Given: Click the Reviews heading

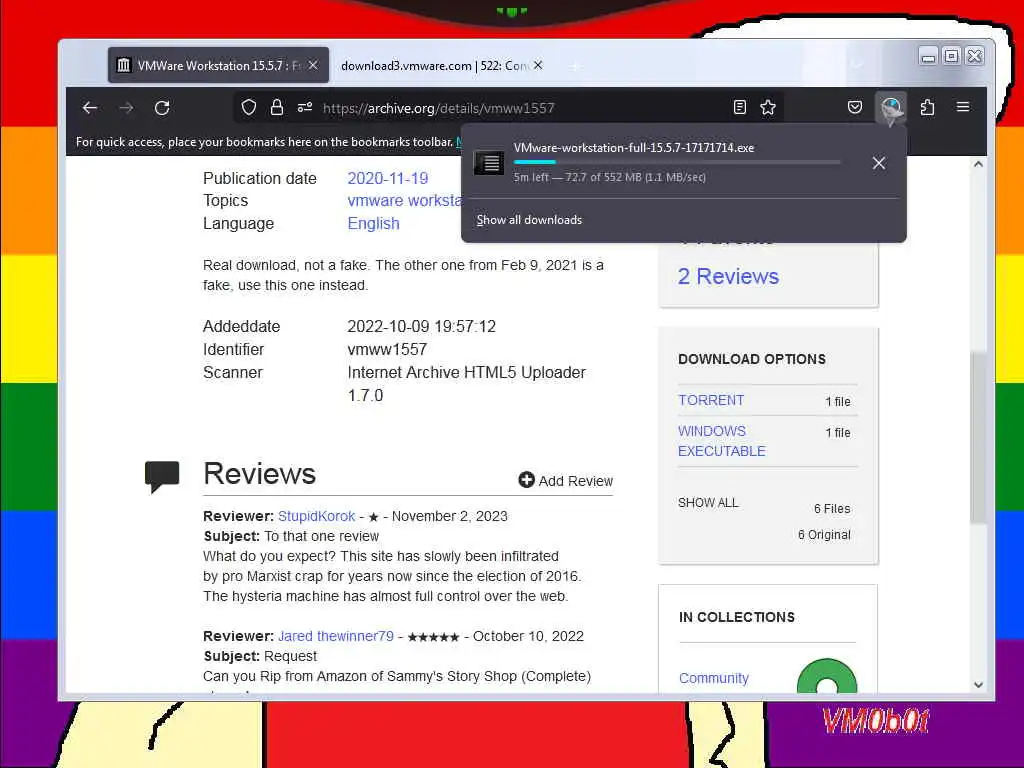Looking at the screenshot, I should pos(259,474).
